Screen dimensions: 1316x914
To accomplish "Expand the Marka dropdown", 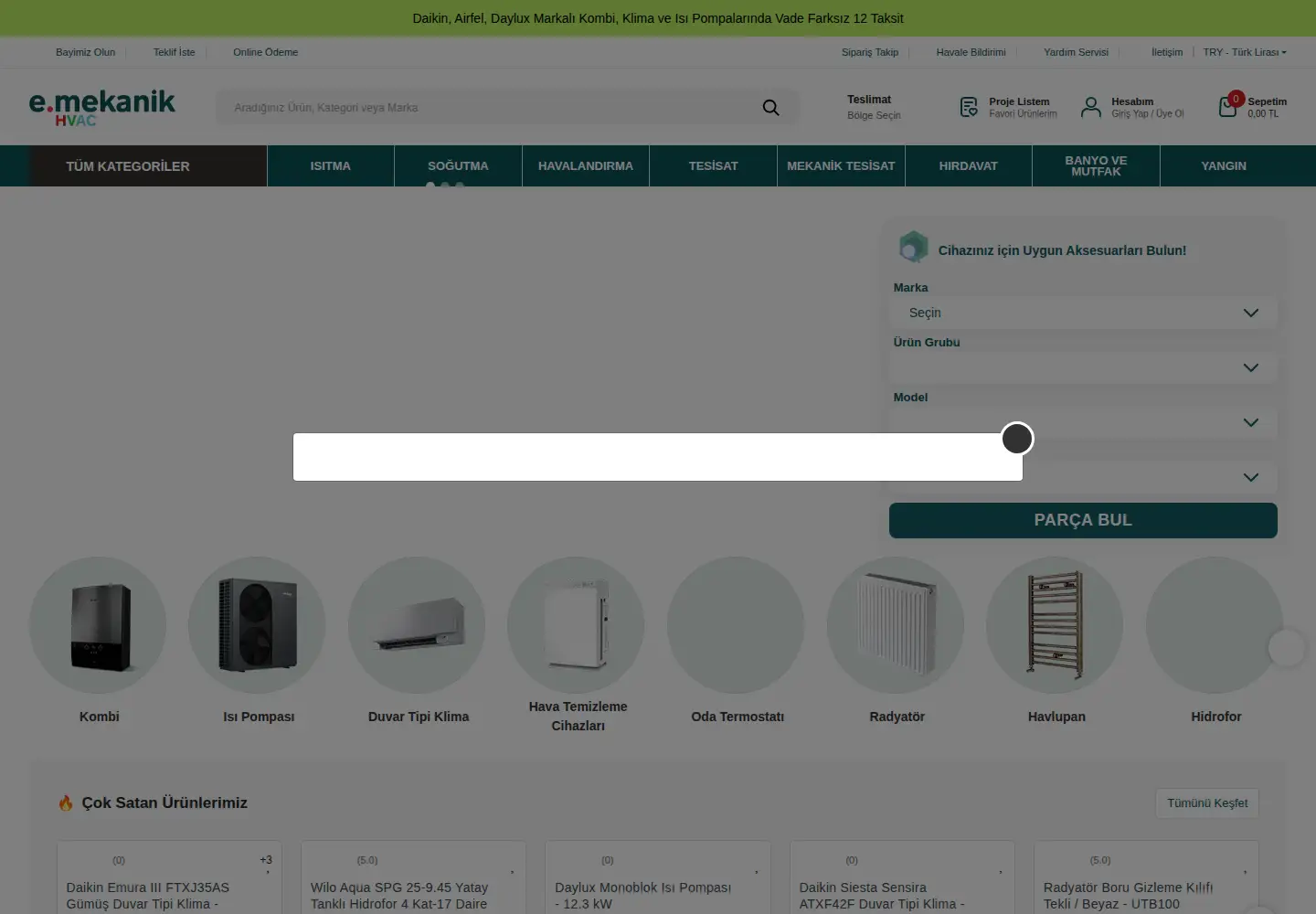I will click(x=1083, y=313).
